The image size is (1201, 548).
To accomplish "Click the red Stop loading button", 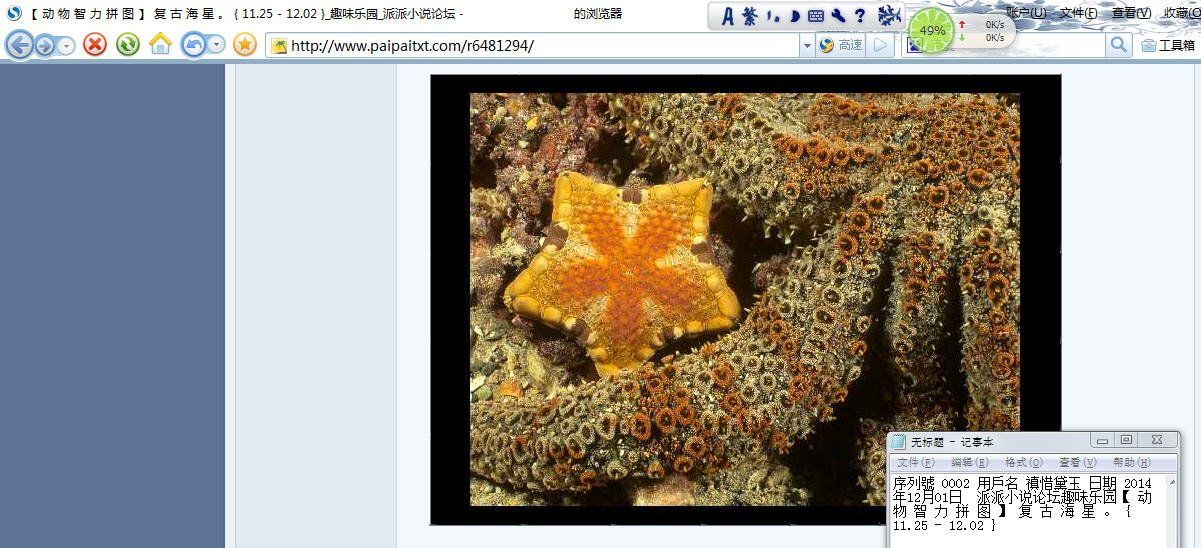I will [x=95, y=44].
